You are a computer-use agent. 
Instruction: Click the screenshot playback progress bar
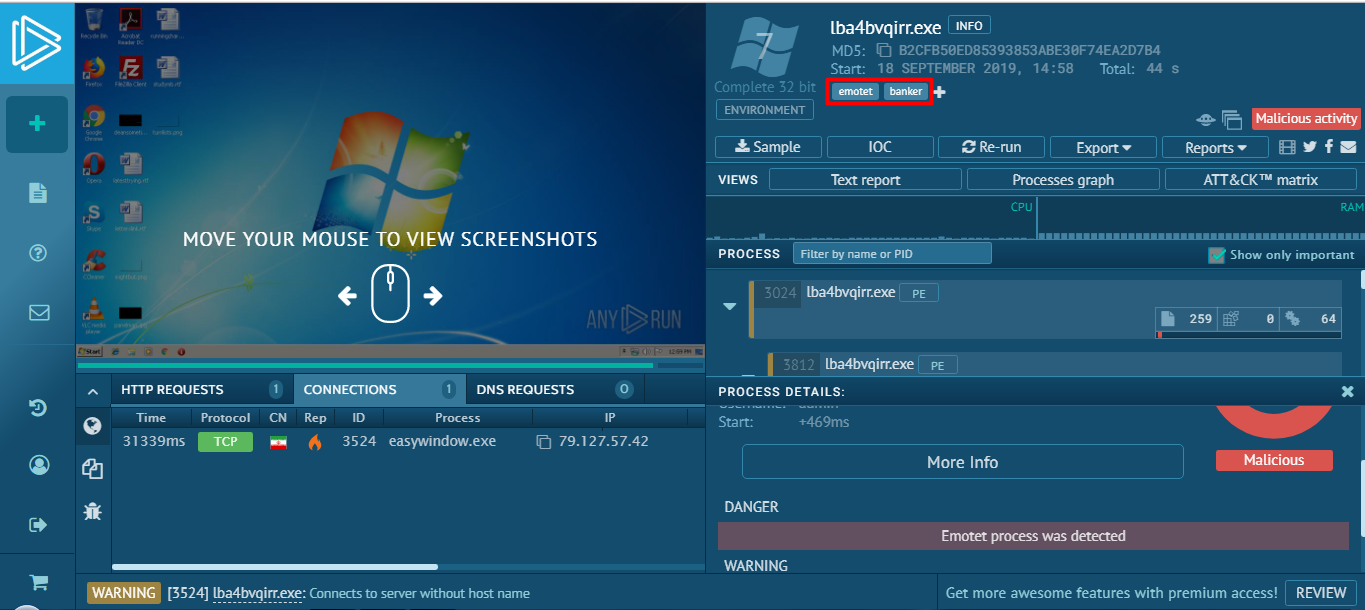[x=390, y=365]
